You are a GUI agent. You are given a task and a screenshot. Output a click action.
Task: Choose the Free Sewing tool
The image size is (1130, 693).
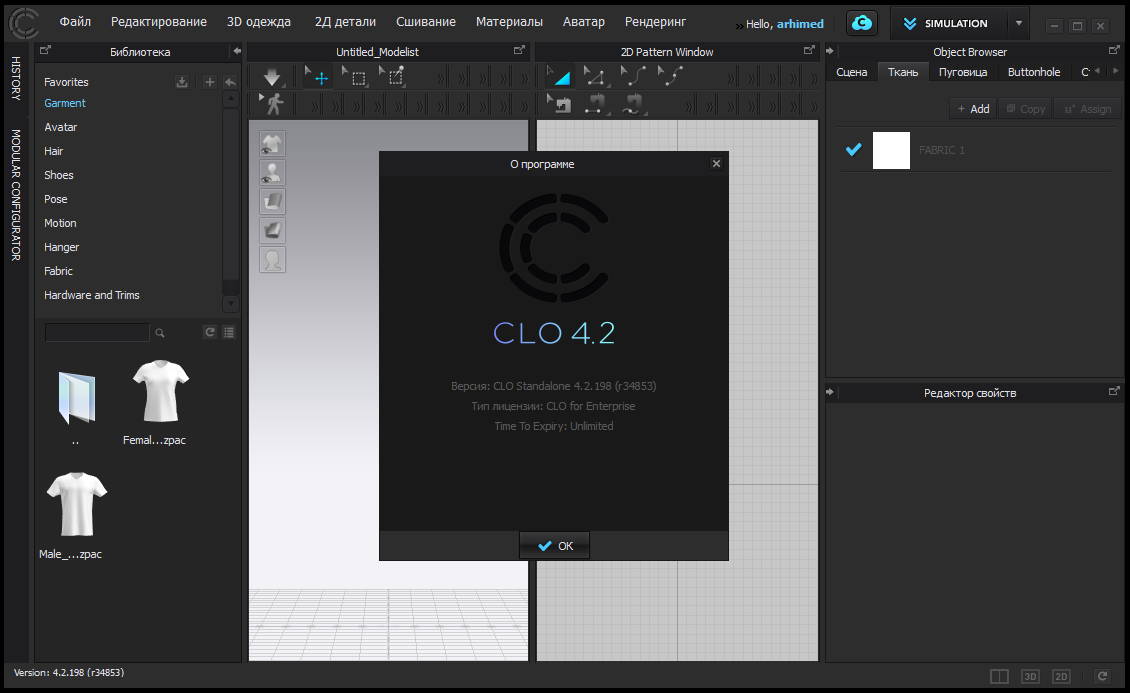(633, 104)
